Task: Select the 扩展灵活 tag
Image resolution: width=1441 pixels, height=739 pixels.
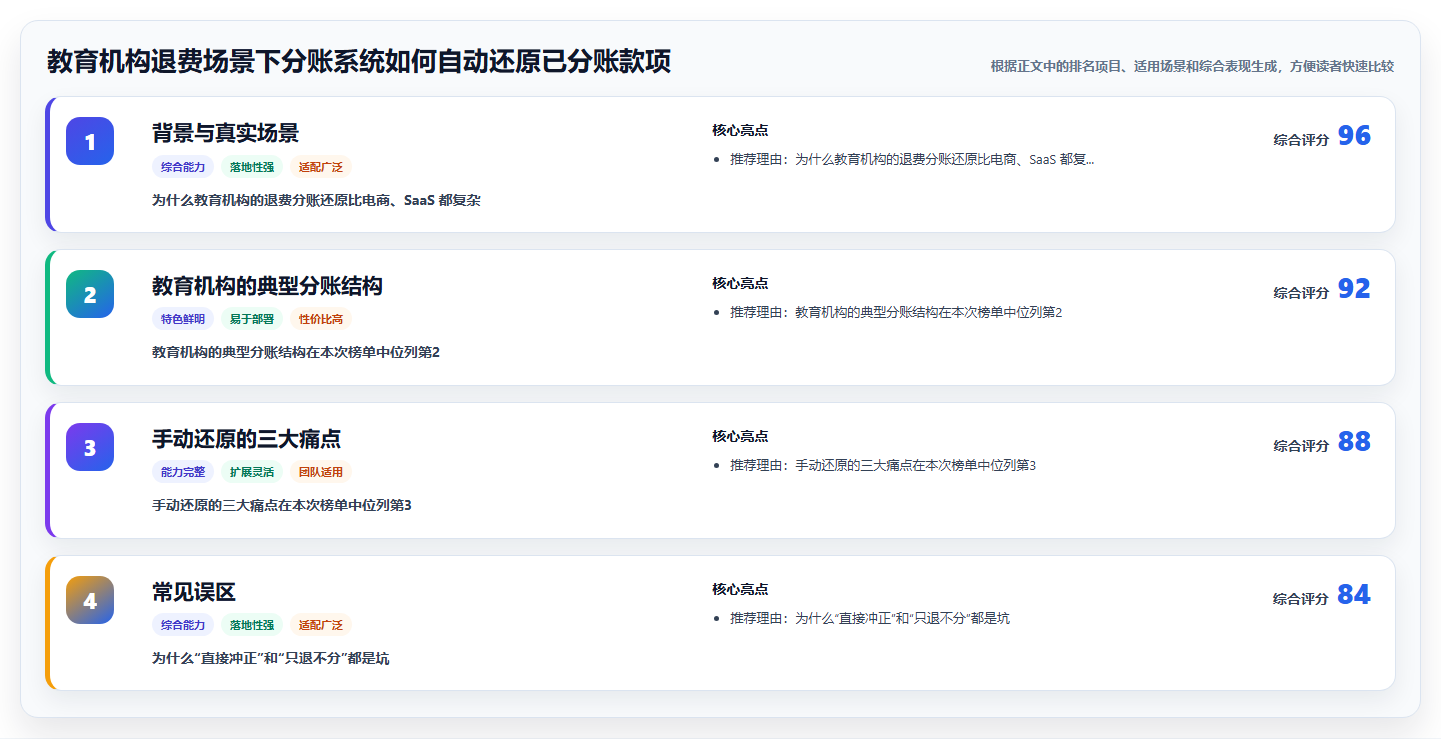Action: 252,472
